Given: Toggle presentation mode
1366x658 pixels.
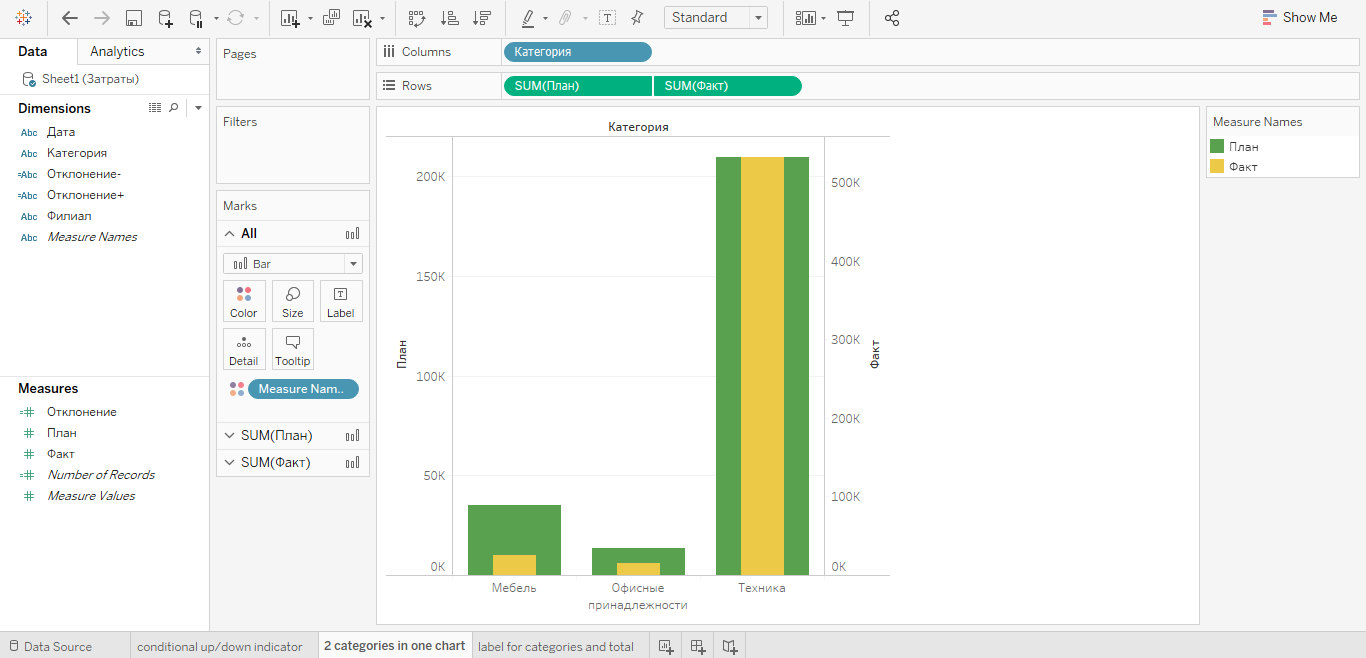Looking at the screenshot, I should coord(846,18).
